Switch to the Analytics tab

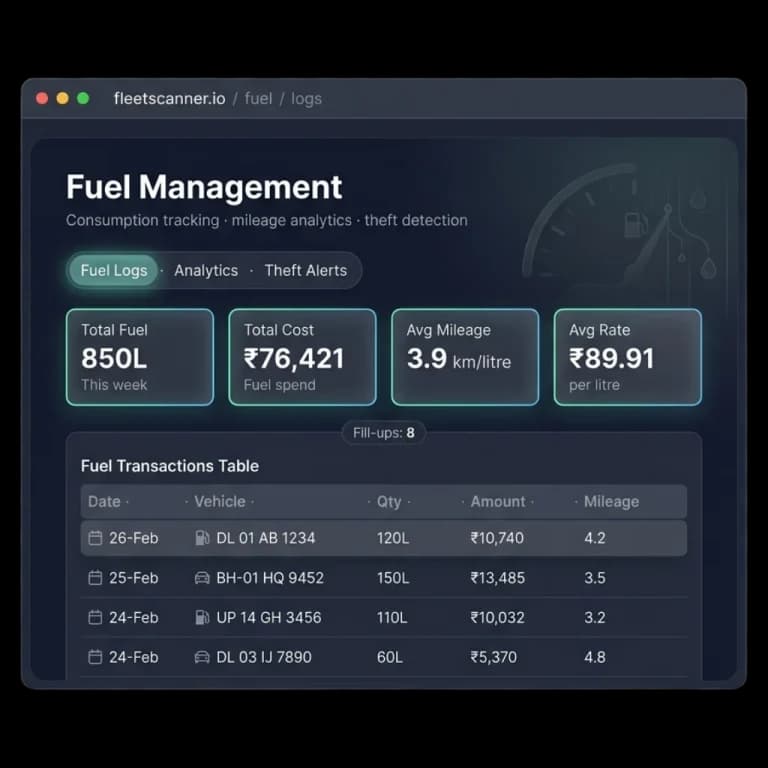coord(206,270)
